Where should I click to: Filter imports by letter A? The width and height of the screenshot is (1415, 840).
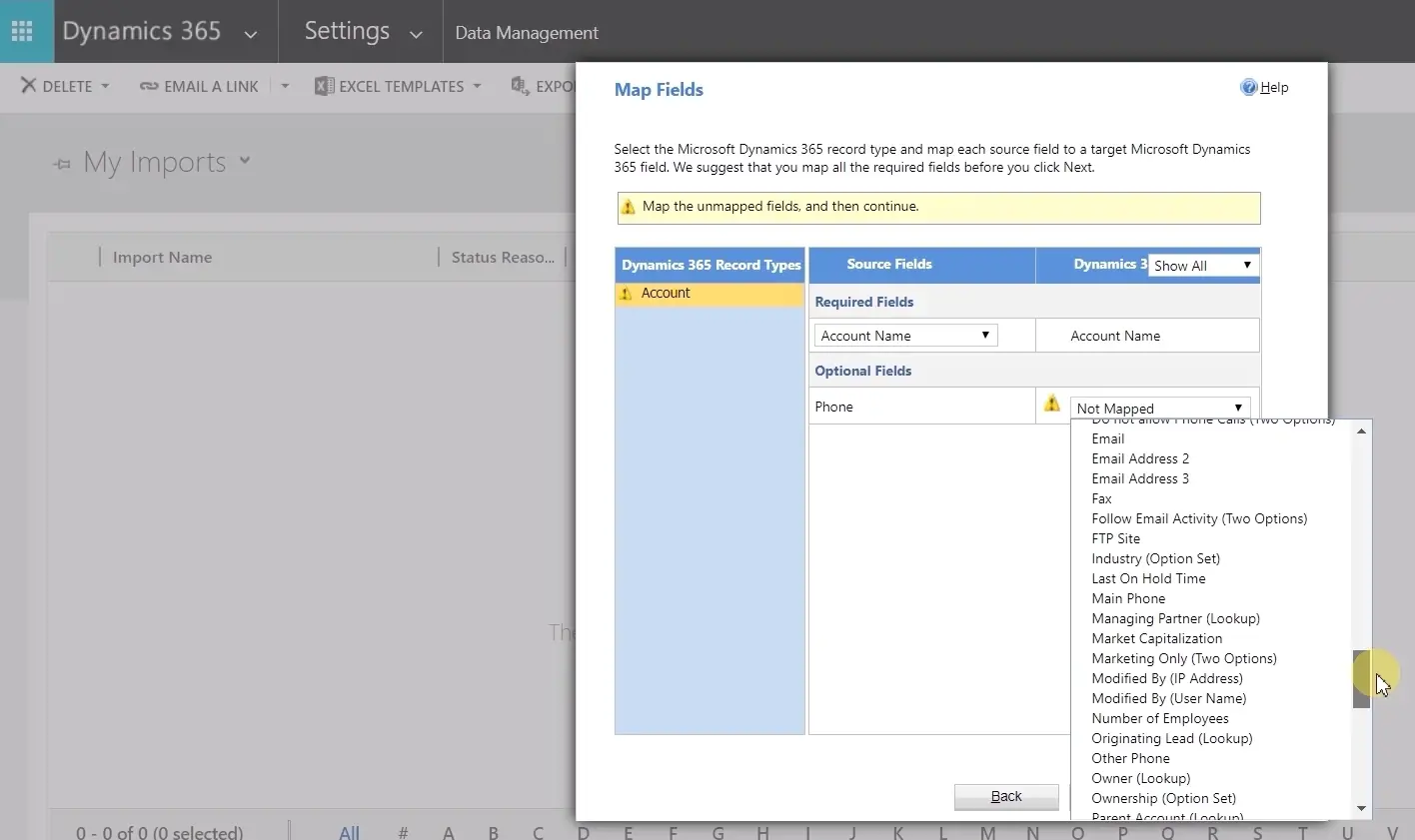[x=449, y=832]
